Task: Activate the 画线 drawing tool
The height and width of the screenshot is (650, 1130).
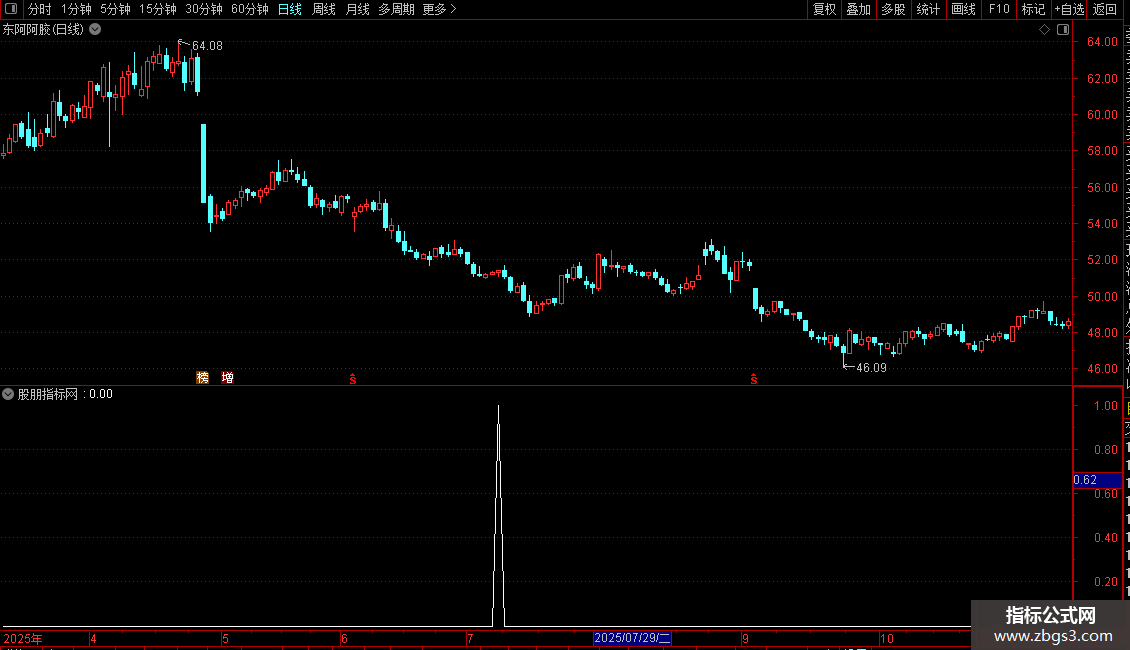Action: click(x=964, y=9)
